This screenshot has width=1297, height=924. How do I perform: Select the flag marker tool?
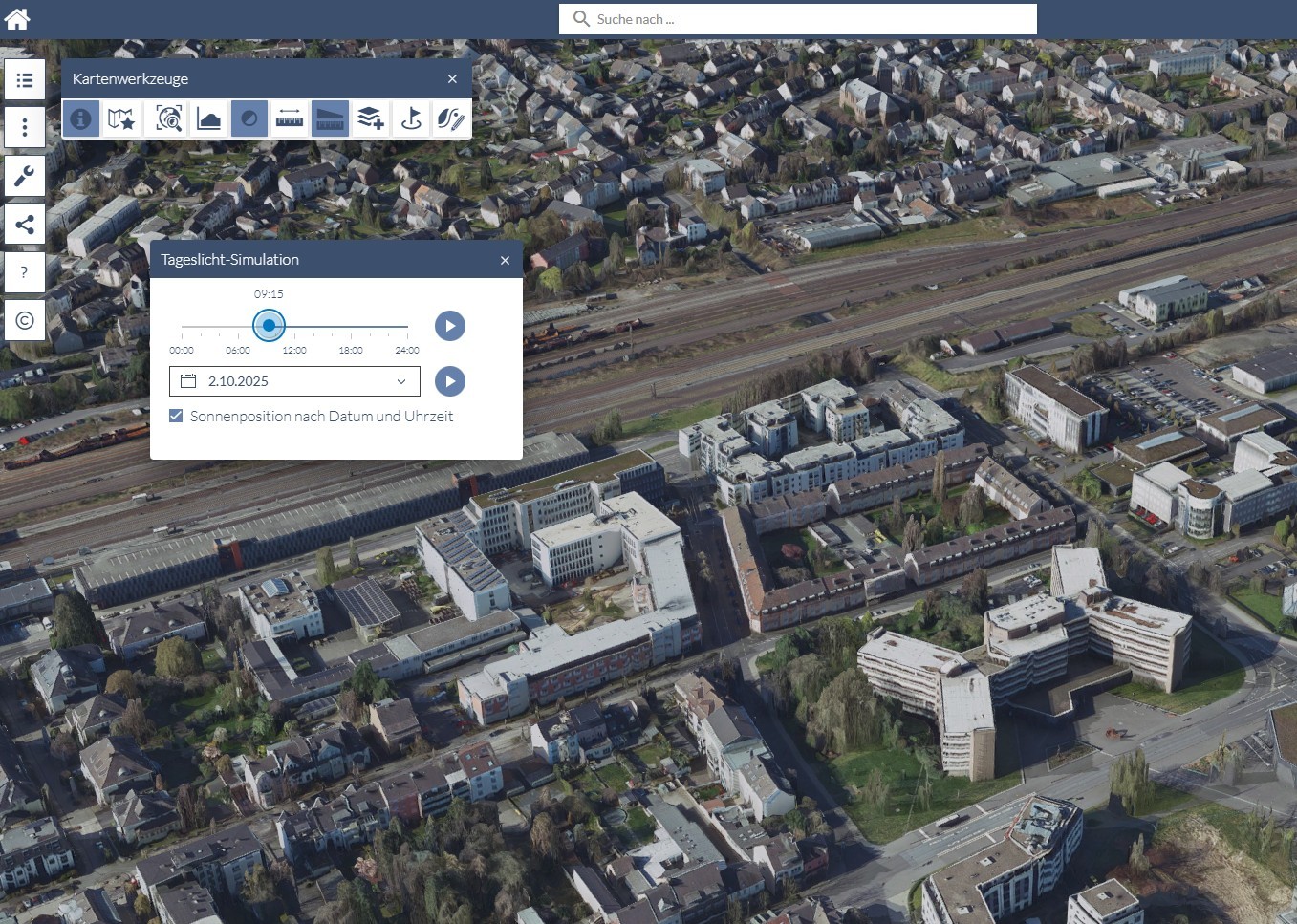point(410,118)
